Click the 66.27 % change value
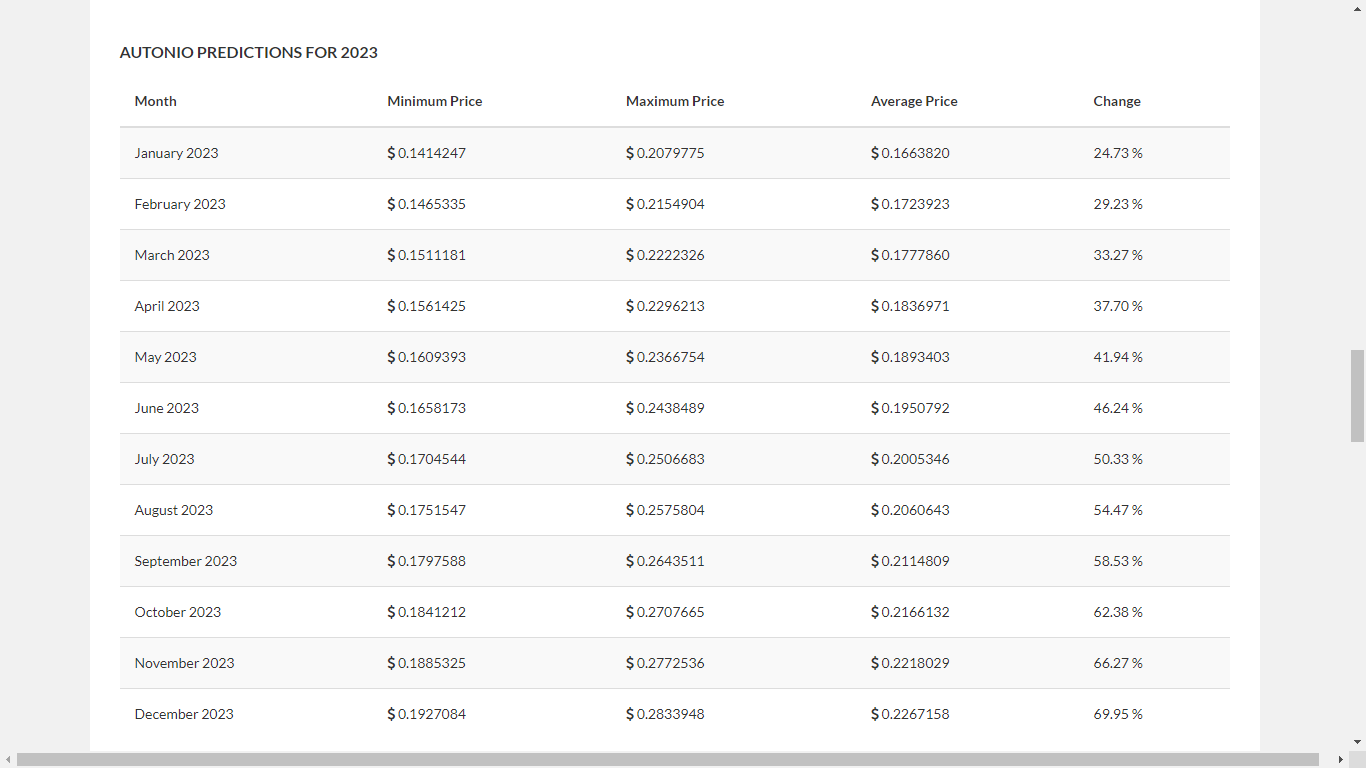 point(1118,663)
